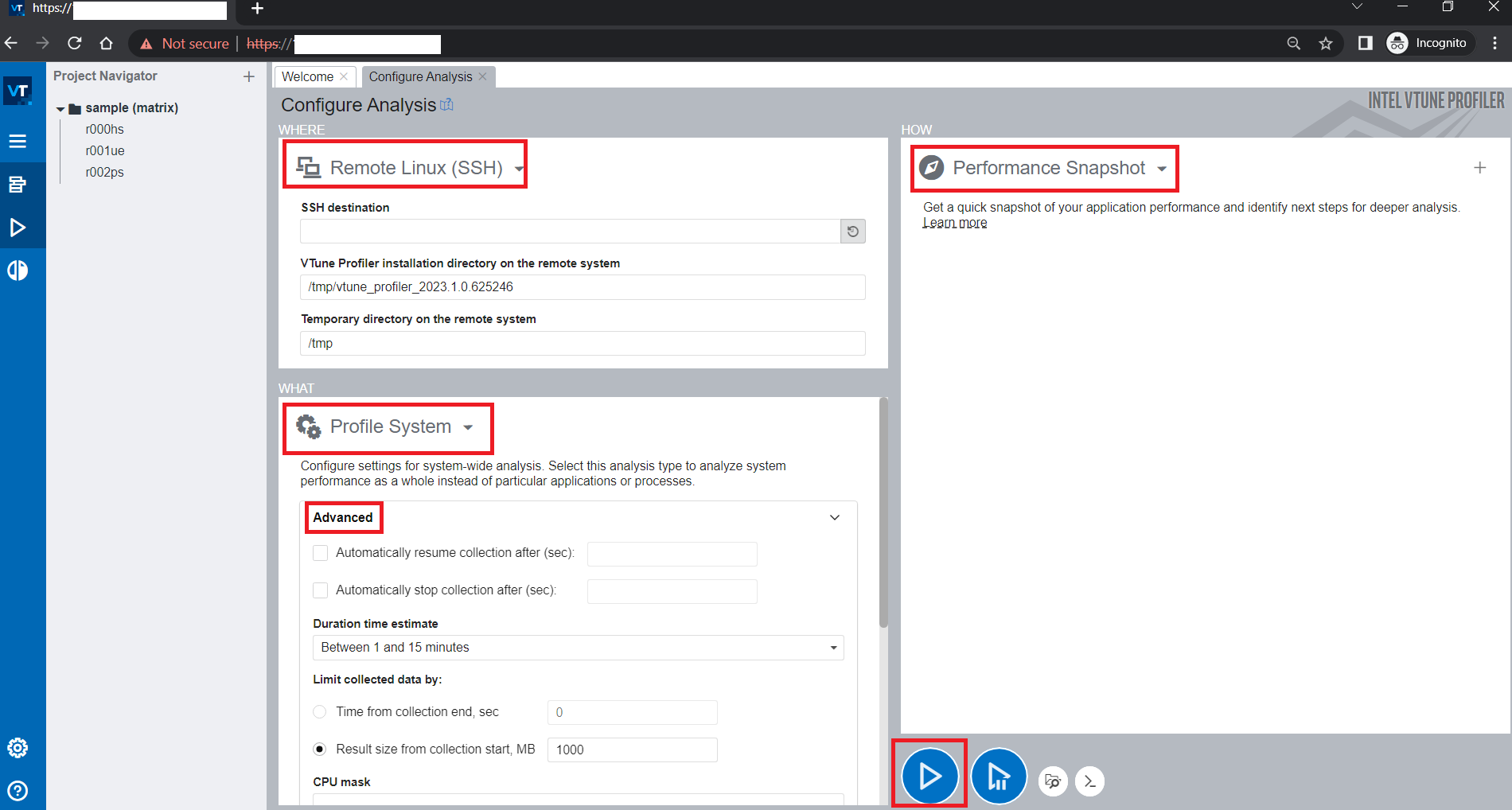Open the search binaries/sources settings
Viewport: 1512px width, 810px height.
pos(1053,781)
